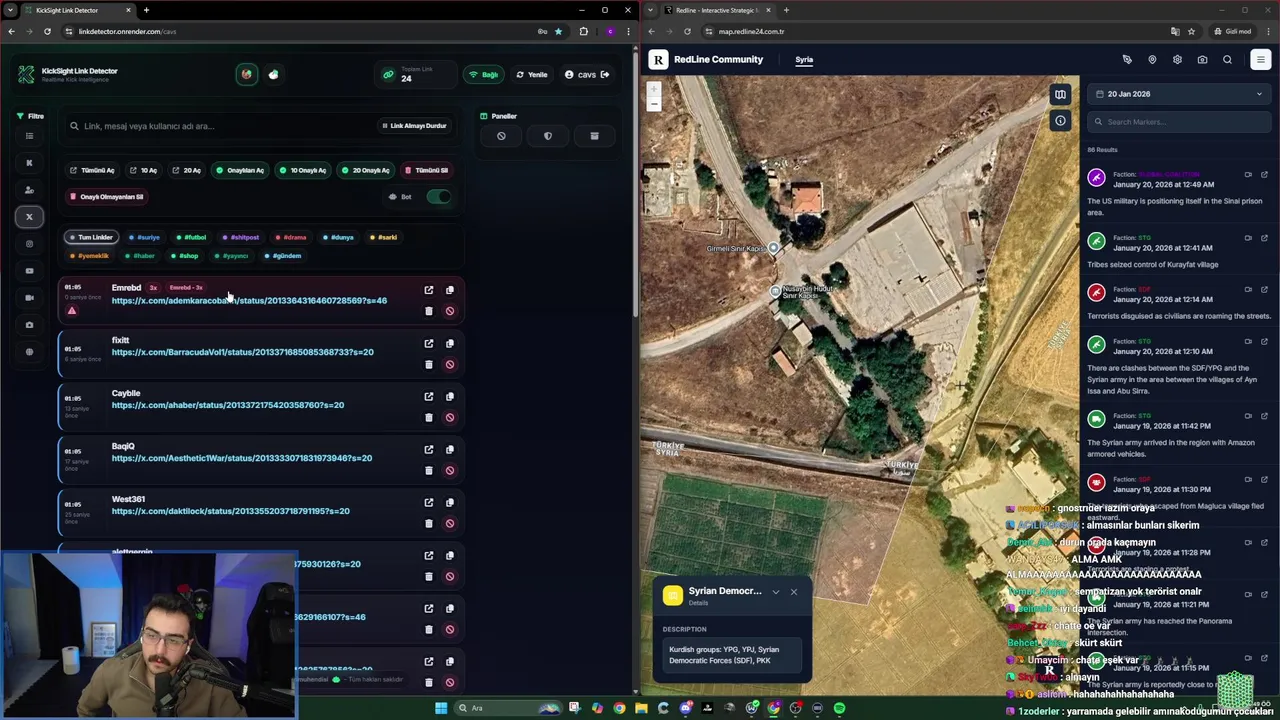Filter by #shitpost tag
This screenshot has height=720, width=1280.
tap(241, 237)
